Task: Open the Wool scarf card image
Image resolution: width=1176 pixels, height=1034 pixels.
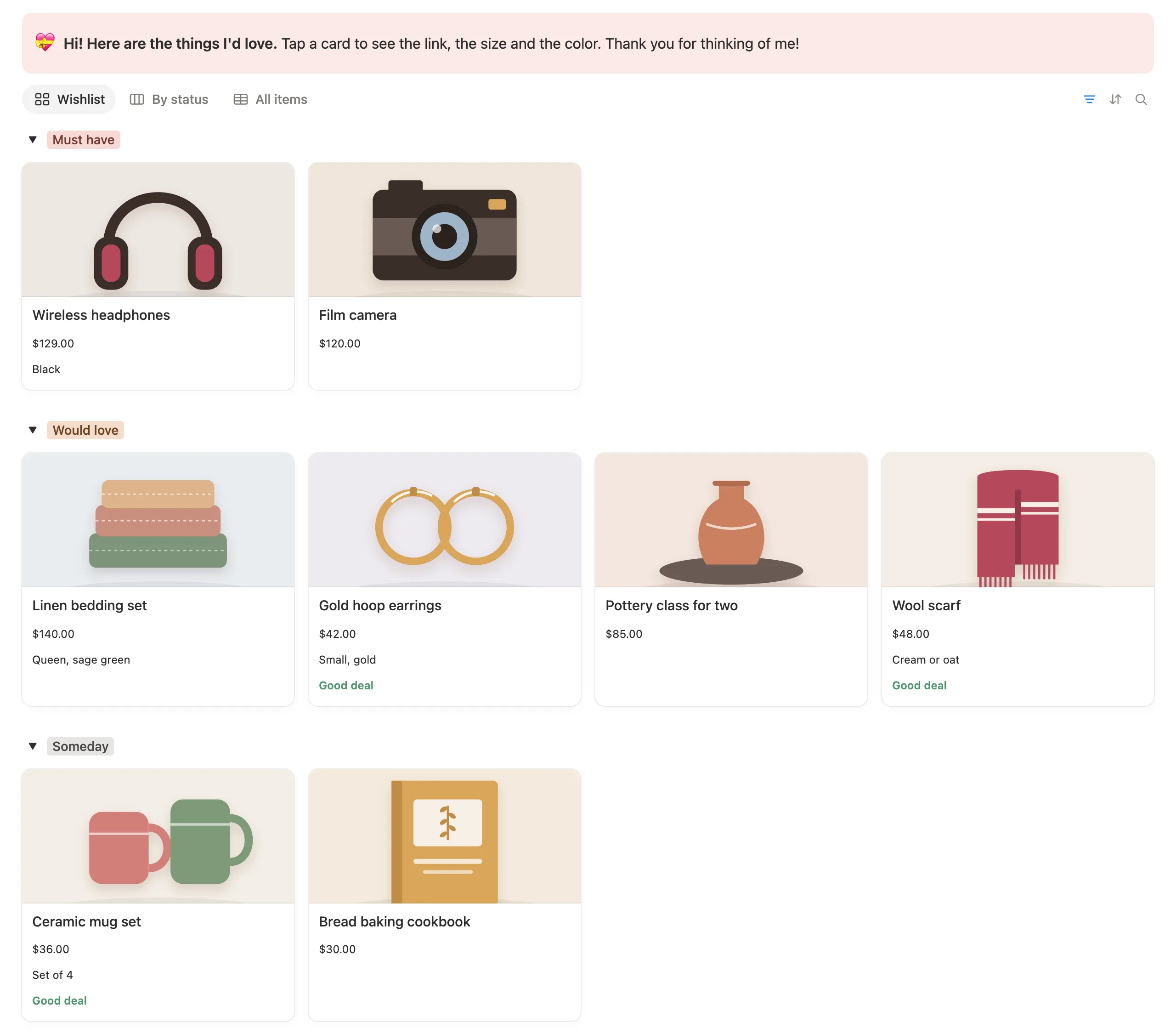Action: (1017, 520)
